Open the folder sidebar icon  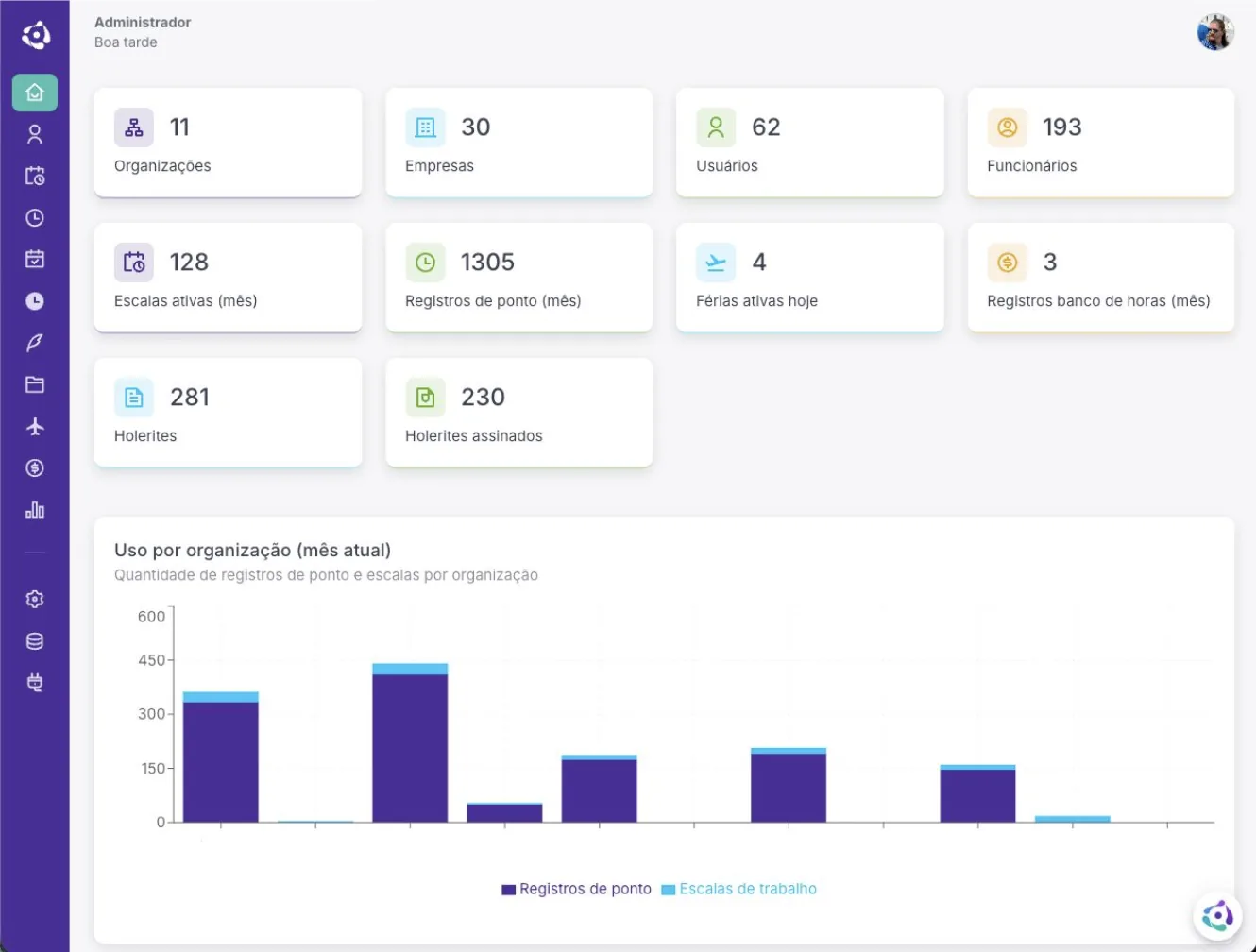tap(35, 384)
